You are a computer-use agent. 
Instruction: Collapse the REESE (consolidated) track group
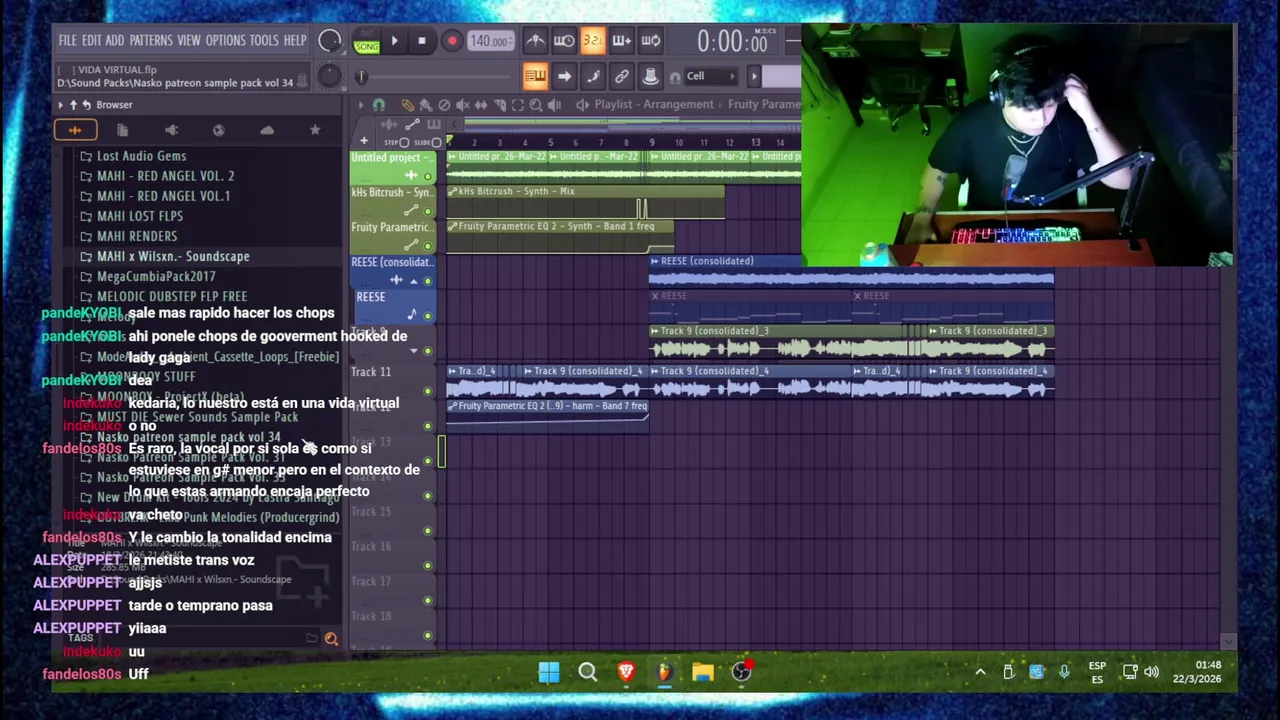point(413,280)
